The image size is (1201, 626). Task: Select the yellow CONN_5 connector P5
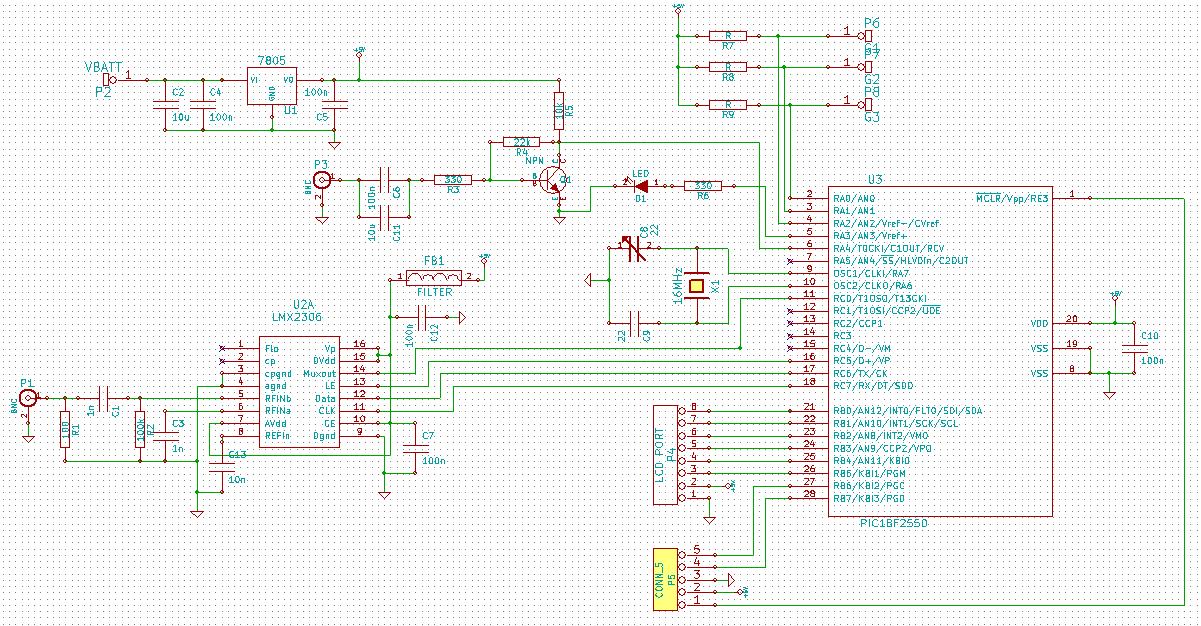tap(666, 580)
